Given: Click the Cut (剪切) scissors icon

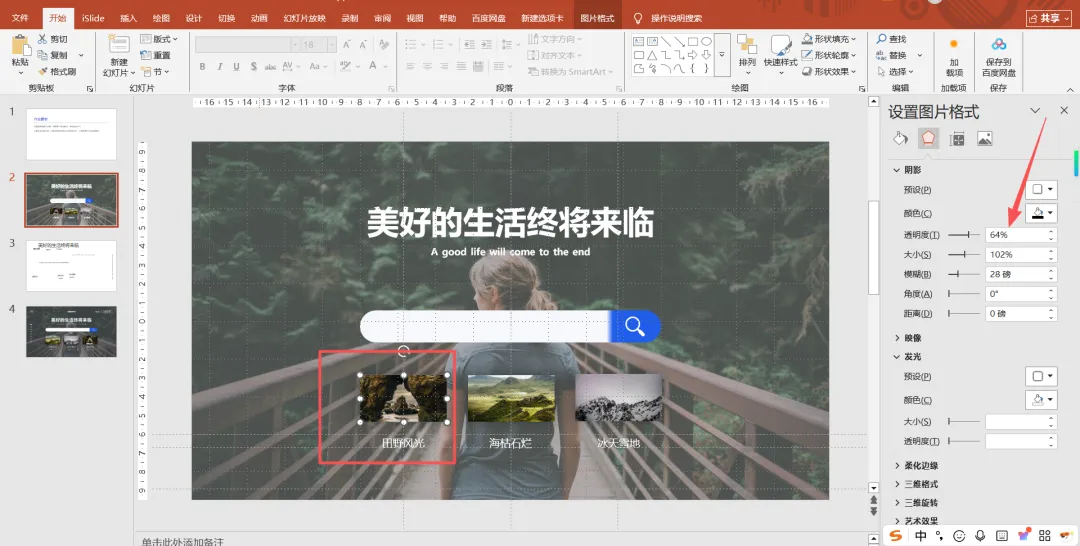Looking at the screenshot, I should coord(43,39).
